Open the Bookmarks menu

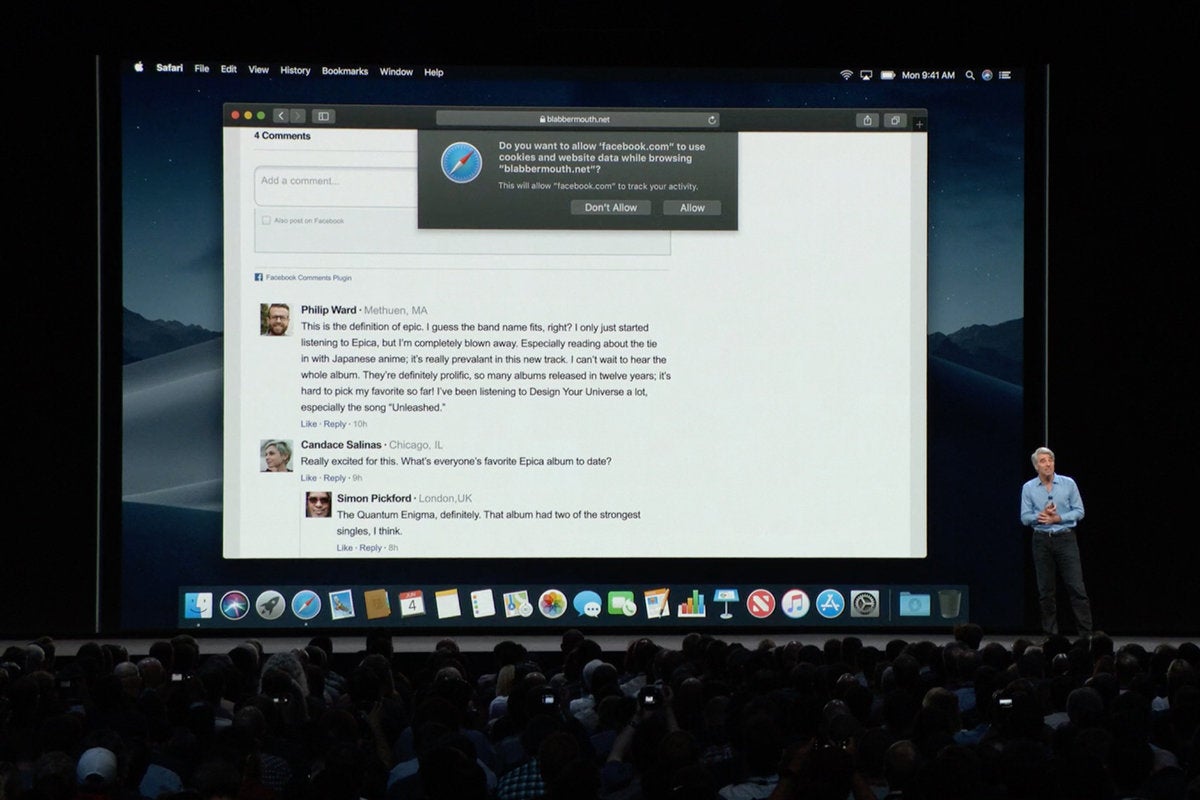[x=345, y=71]
